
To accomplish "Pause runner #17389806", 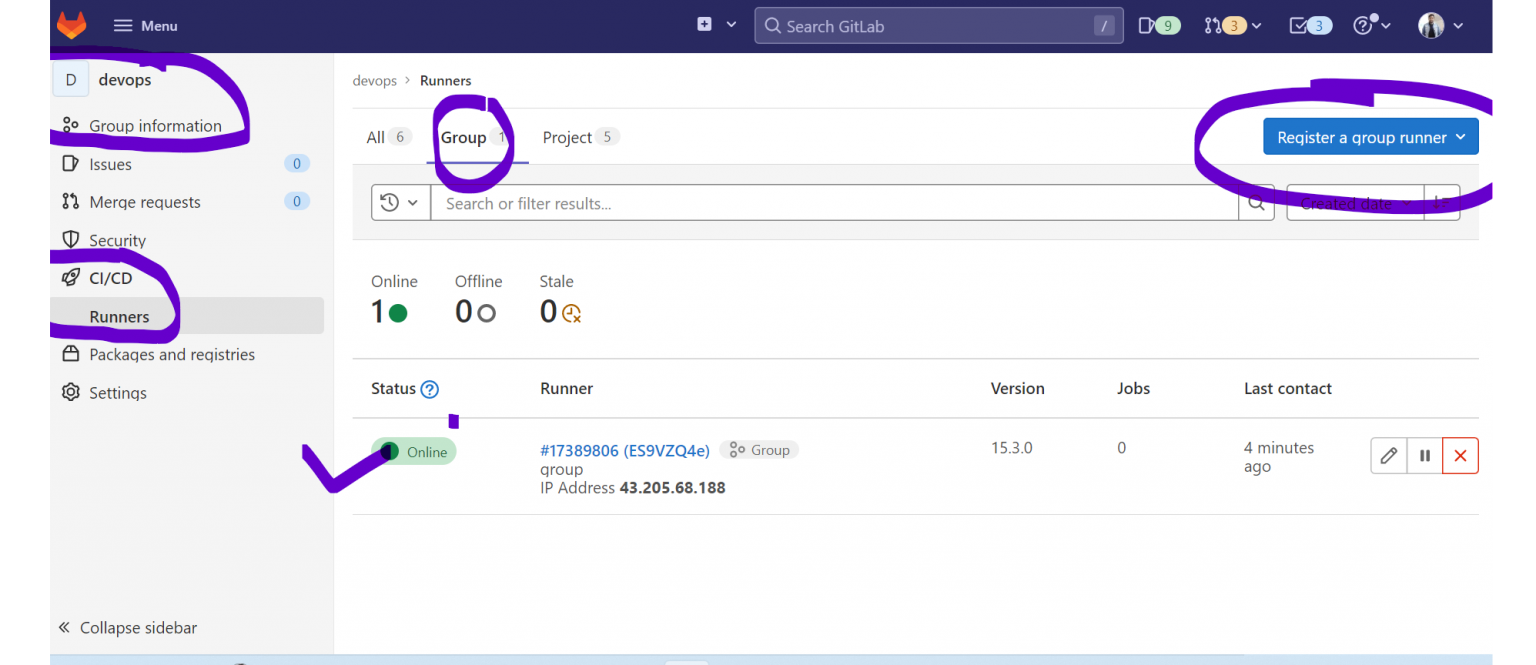I will point(1424,456).
